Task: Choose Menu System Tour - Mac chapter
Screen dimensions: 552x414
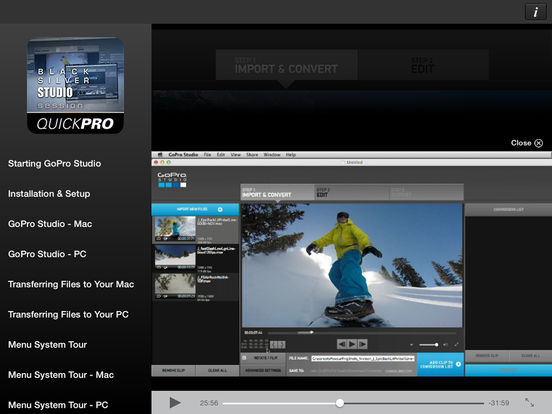Action: point(61,375)
